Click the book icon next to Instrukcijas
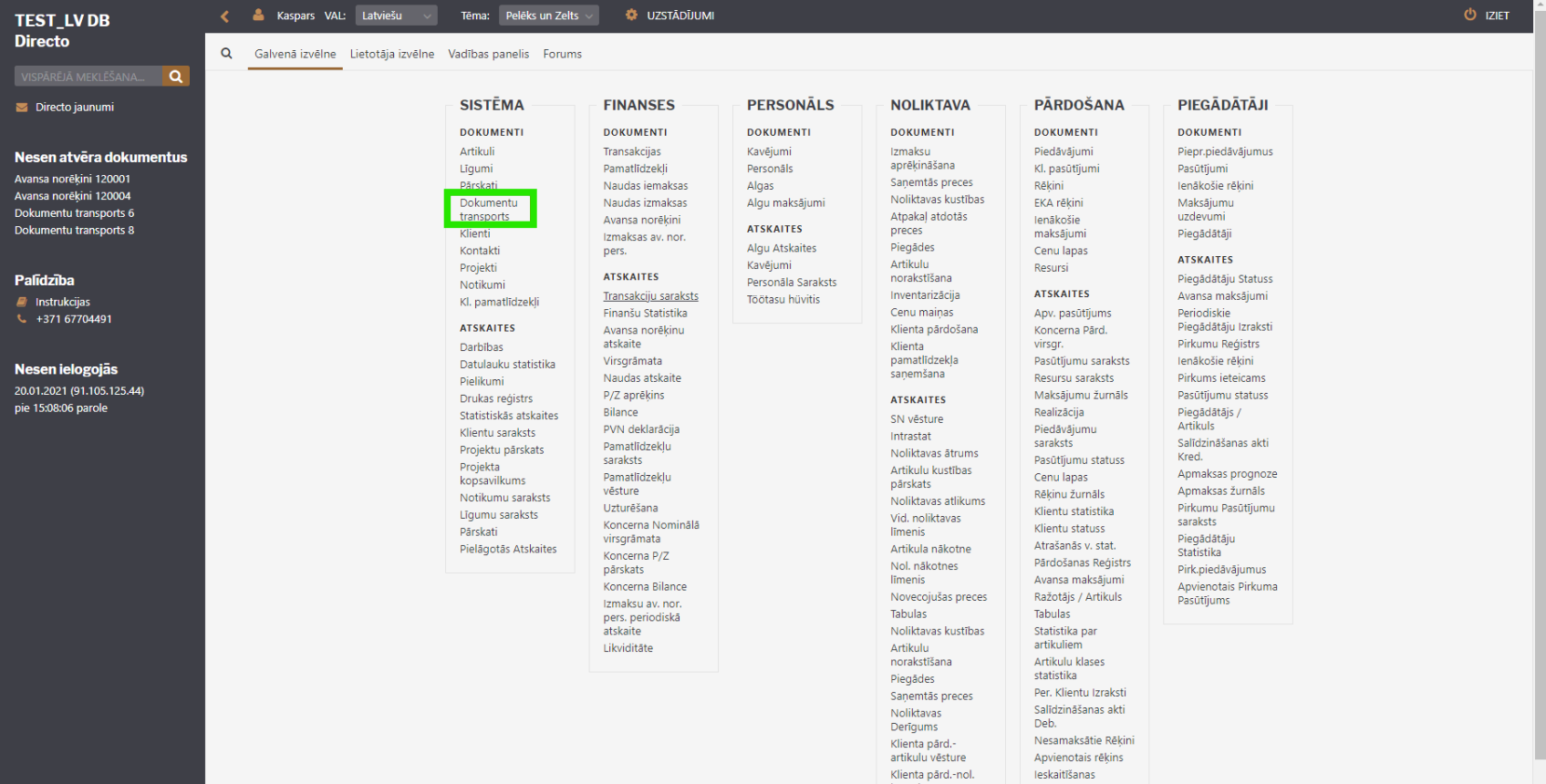 coord(22,302)
